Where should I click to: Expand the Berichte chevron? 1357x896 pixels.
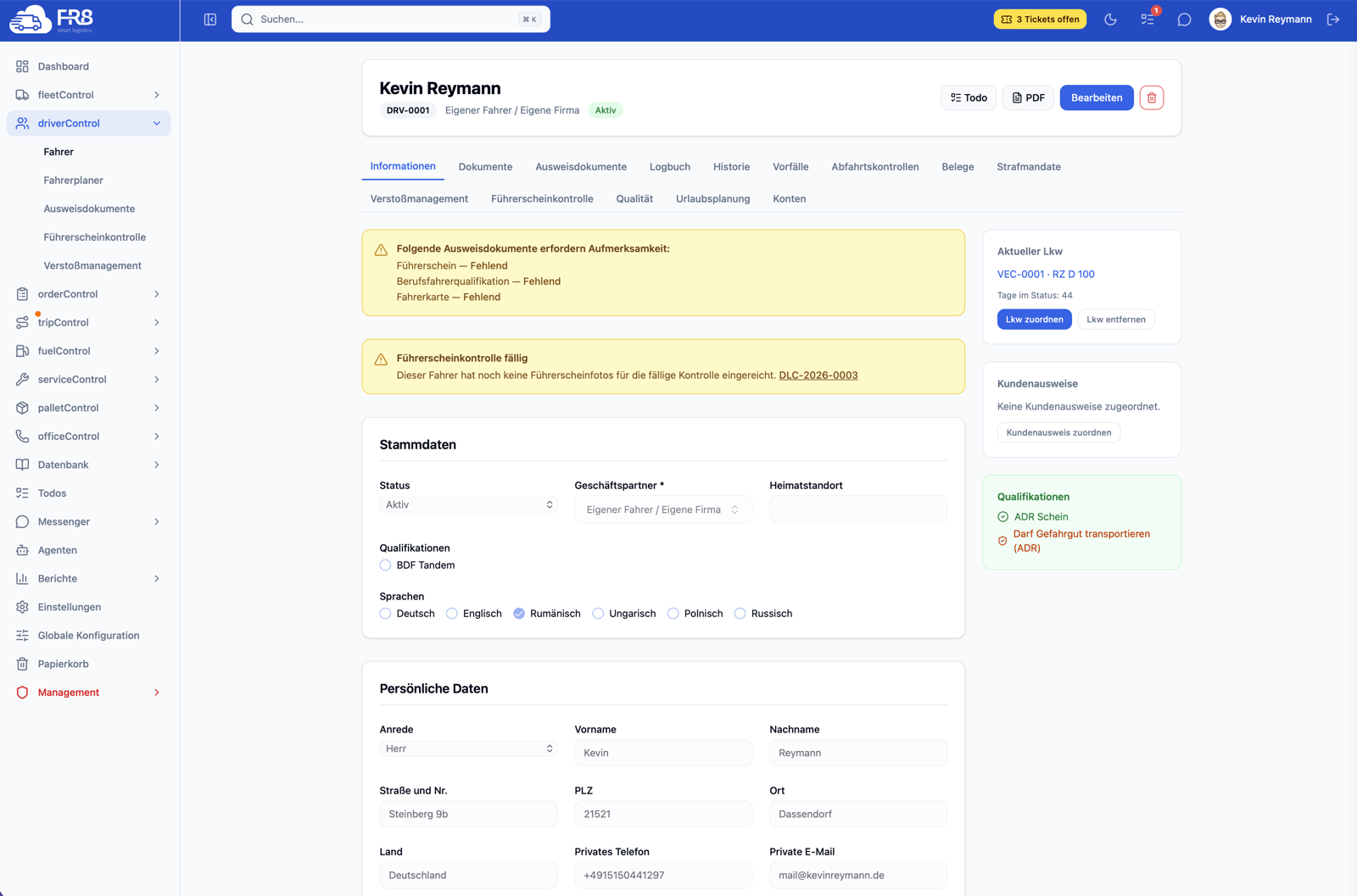pos(157,579)
